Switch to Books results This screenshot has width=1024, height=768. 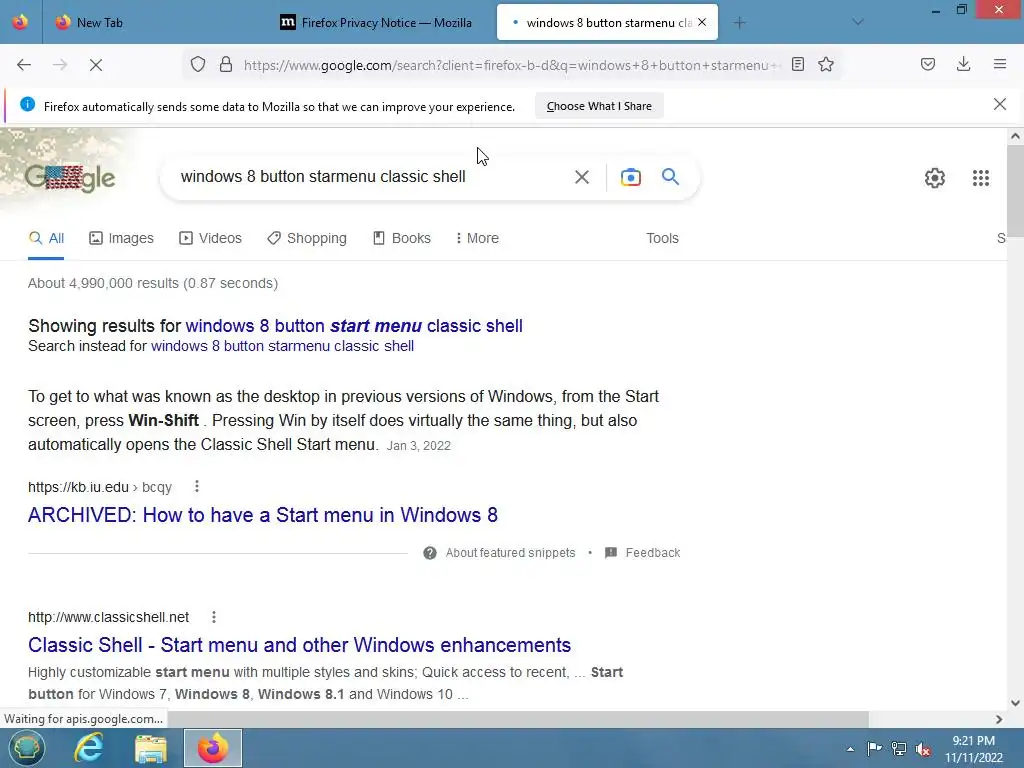[x=402, y=238]
